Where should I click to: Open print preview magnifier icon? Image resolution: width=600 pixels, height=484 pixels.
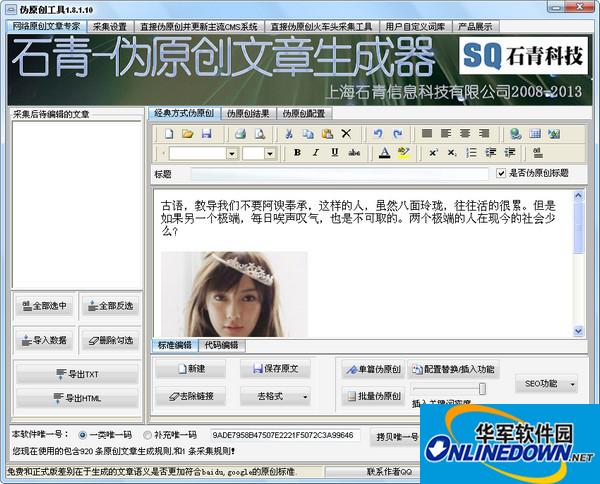click(260, 134)
